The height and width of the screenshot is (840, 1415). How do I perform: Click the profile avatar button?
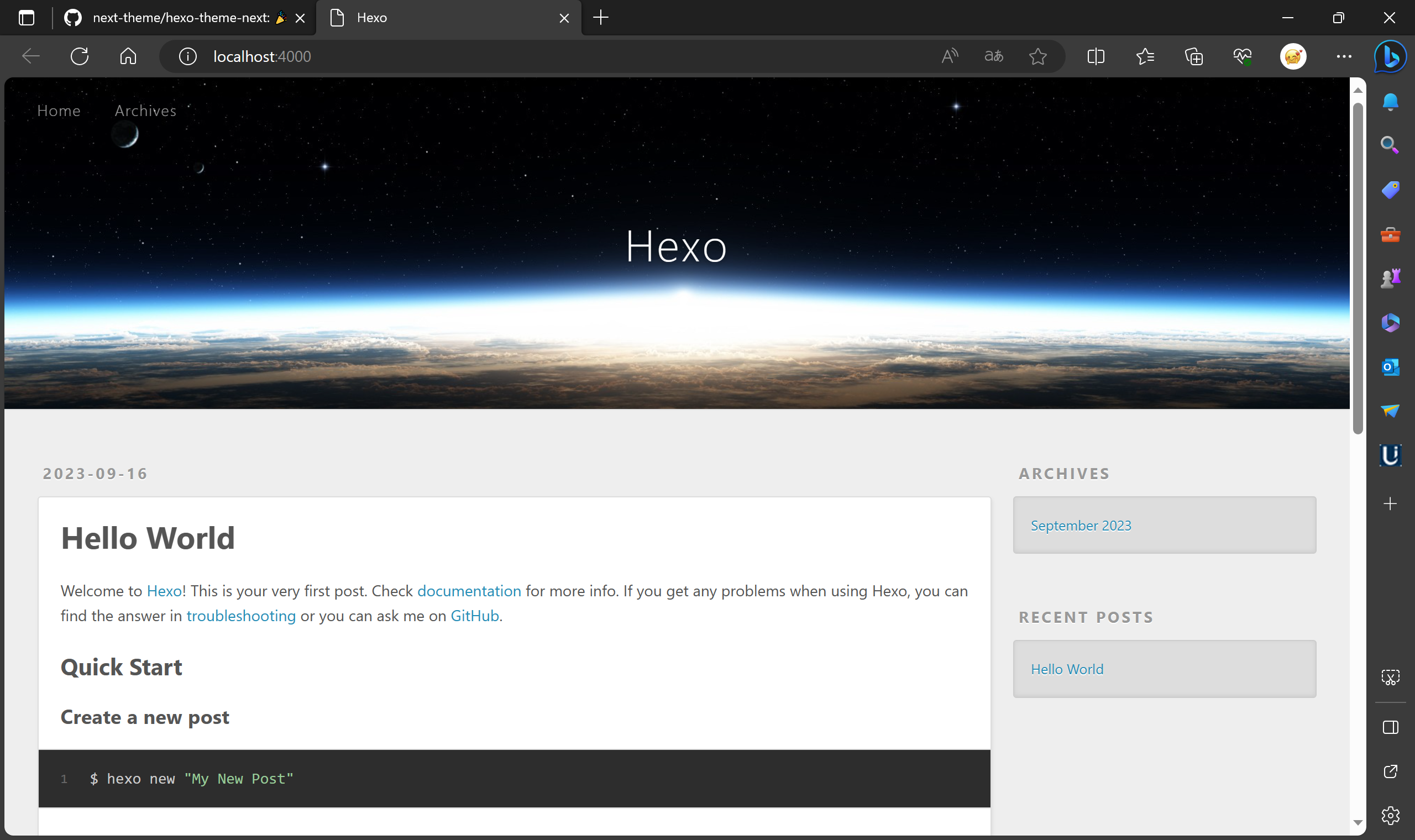[1293, 56]
